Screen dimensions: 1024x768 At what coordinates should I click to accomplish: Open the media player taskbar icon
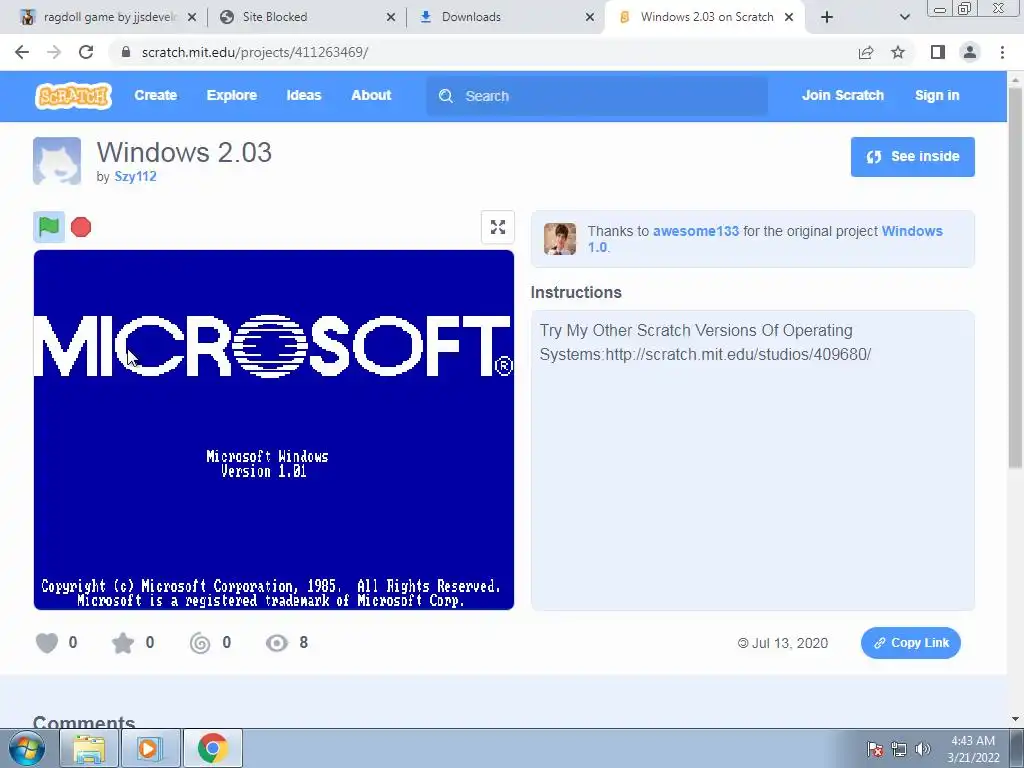tap(150, 748)
